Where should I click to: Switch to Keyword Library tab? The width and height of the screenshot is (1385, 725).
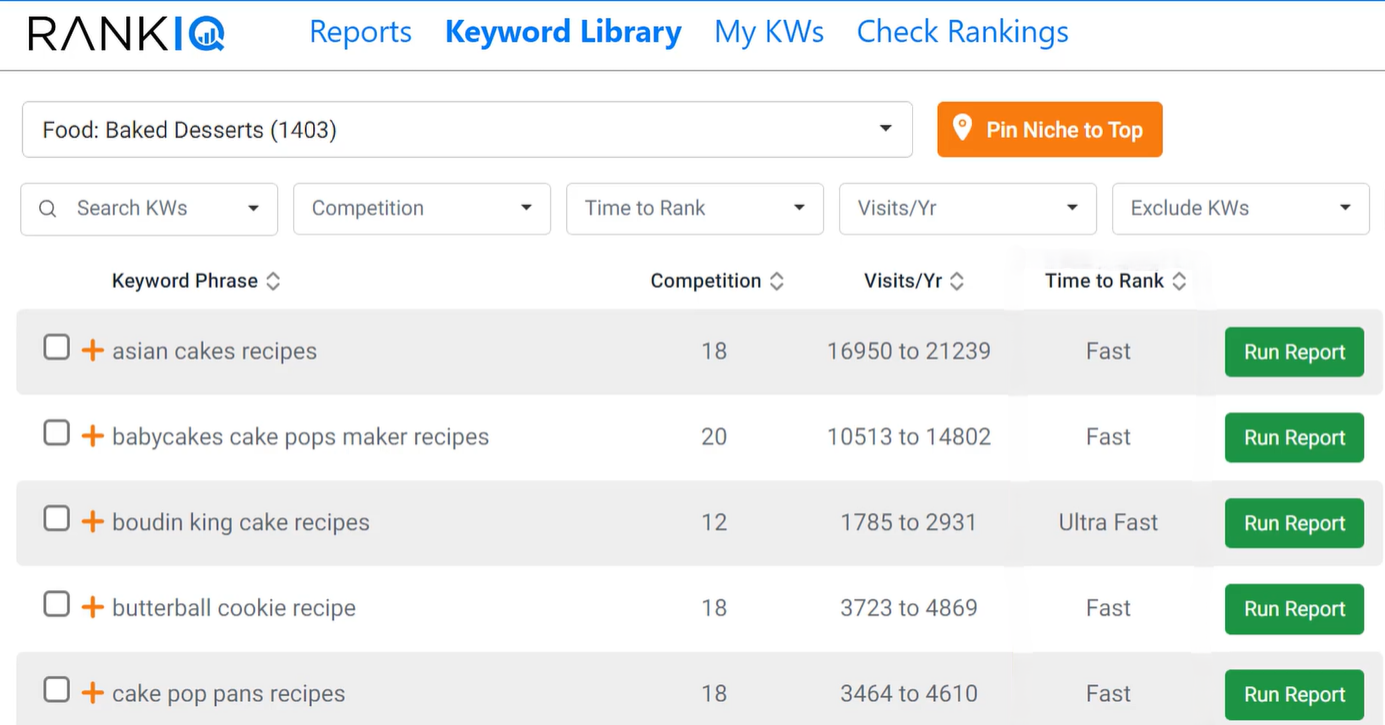pyautogui.click(x=563, y=32)
